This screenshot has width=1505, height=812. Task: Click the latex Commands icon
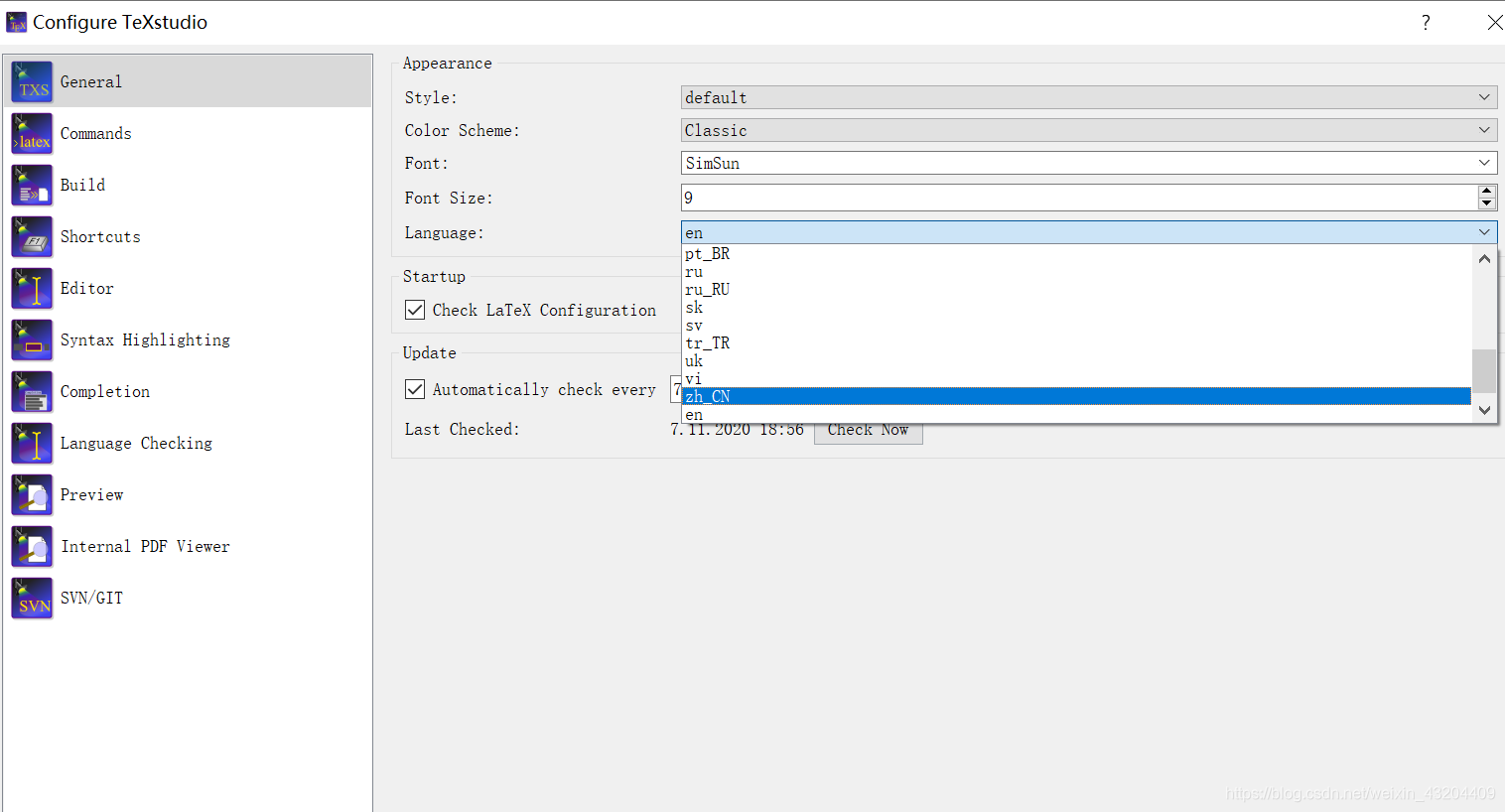point(32,133)
